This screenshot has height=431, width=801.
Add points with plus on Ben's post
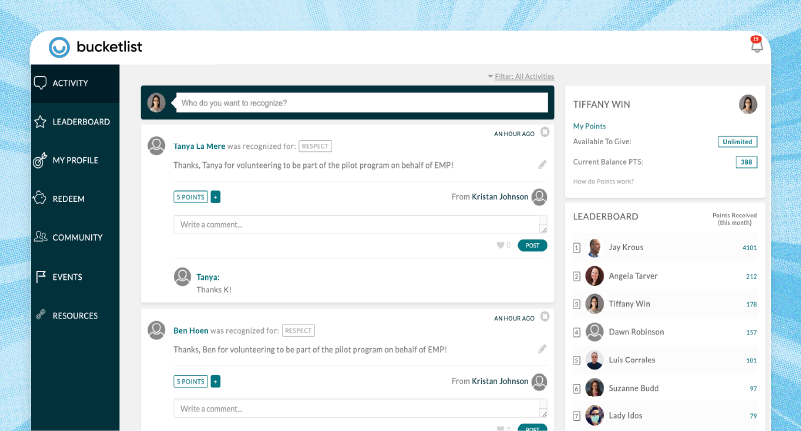[x=216, y=381]
